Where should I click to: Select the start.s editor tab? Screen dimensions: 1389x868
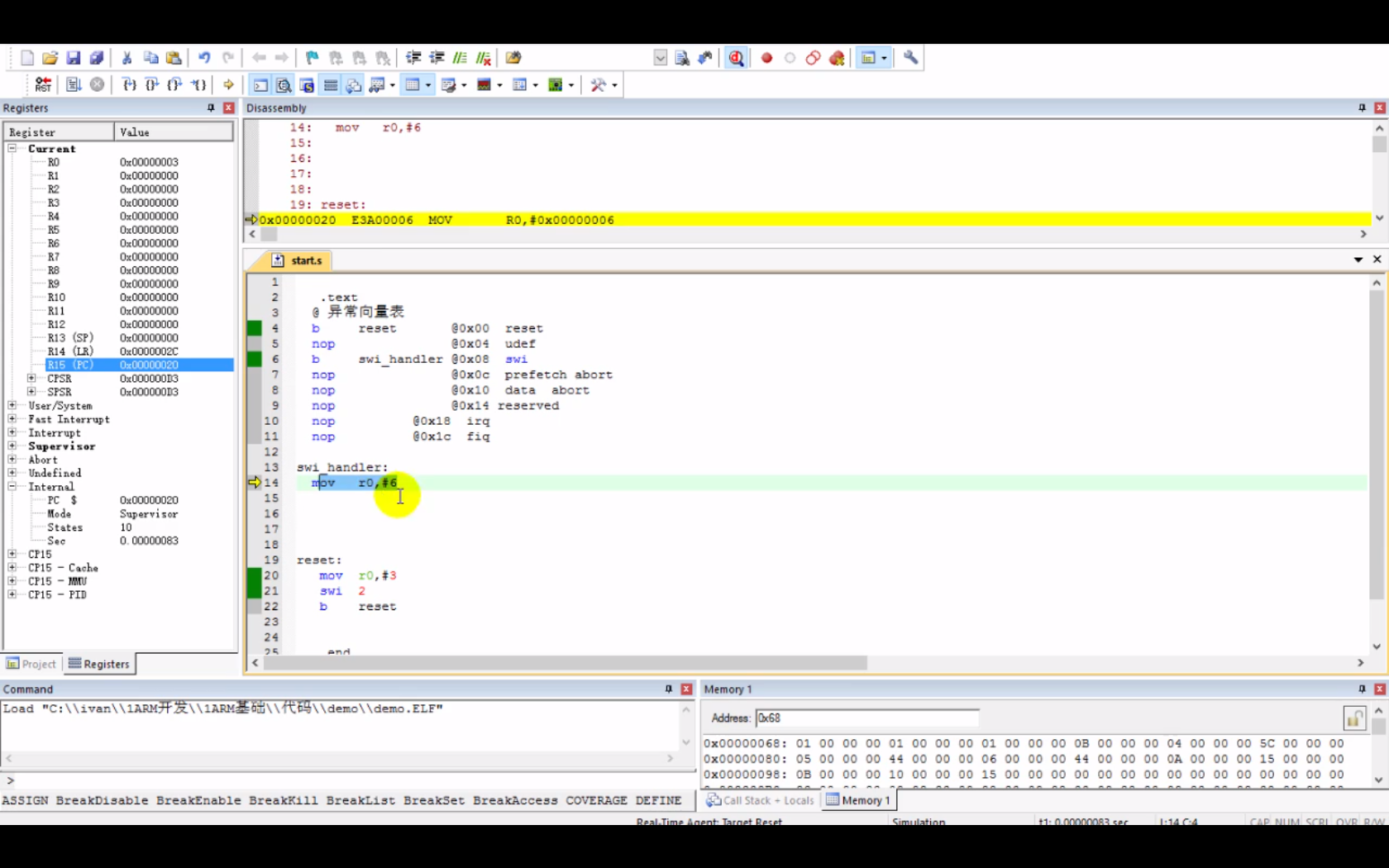point(298,260)
